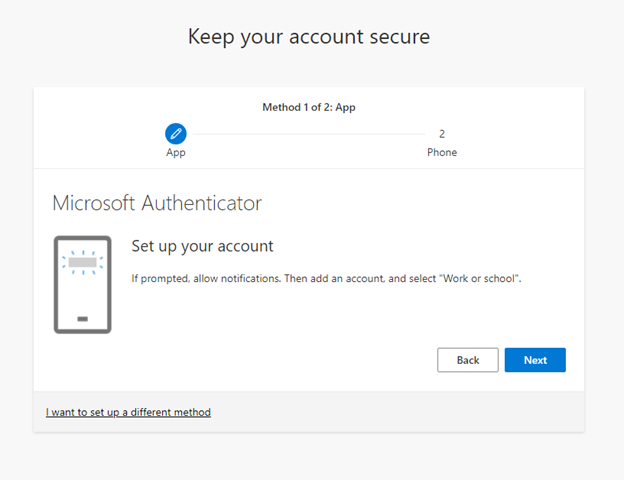Click the 'Phone' step label
This screenshot has width=624, height=480.
coord(442,152)
